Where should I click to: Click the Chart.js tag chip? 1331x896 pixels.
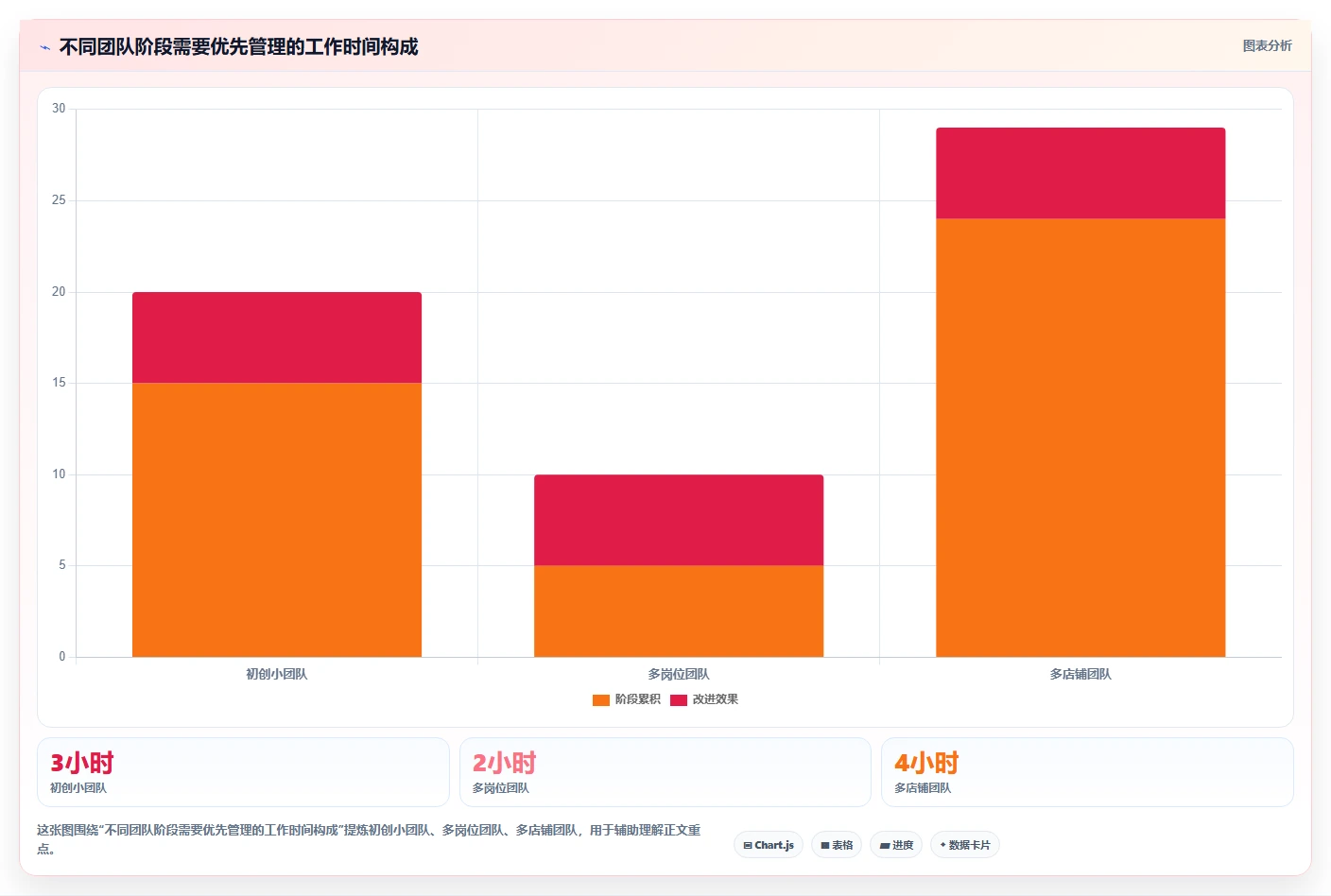coord(769,845)
